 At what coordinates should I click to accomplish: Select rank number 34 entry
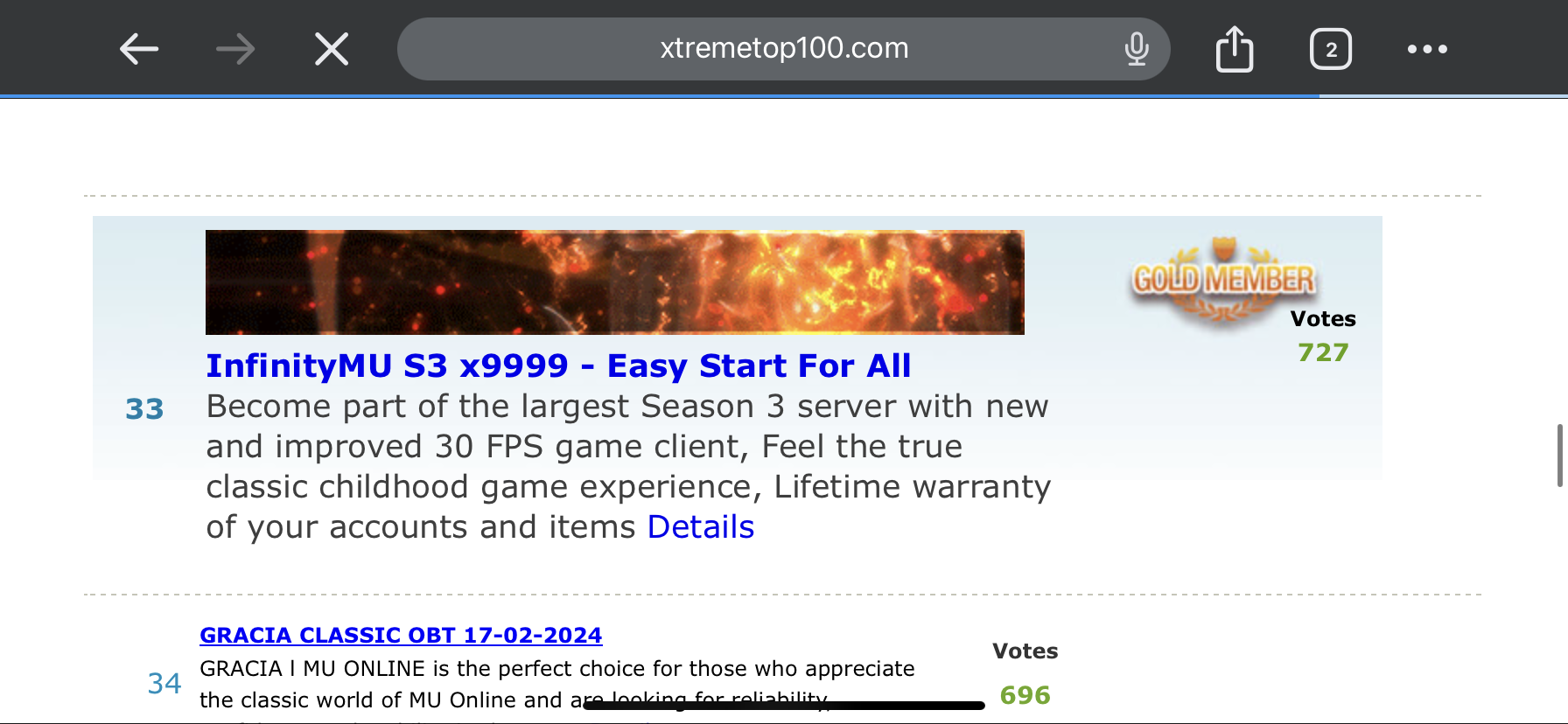coord(164,683)
